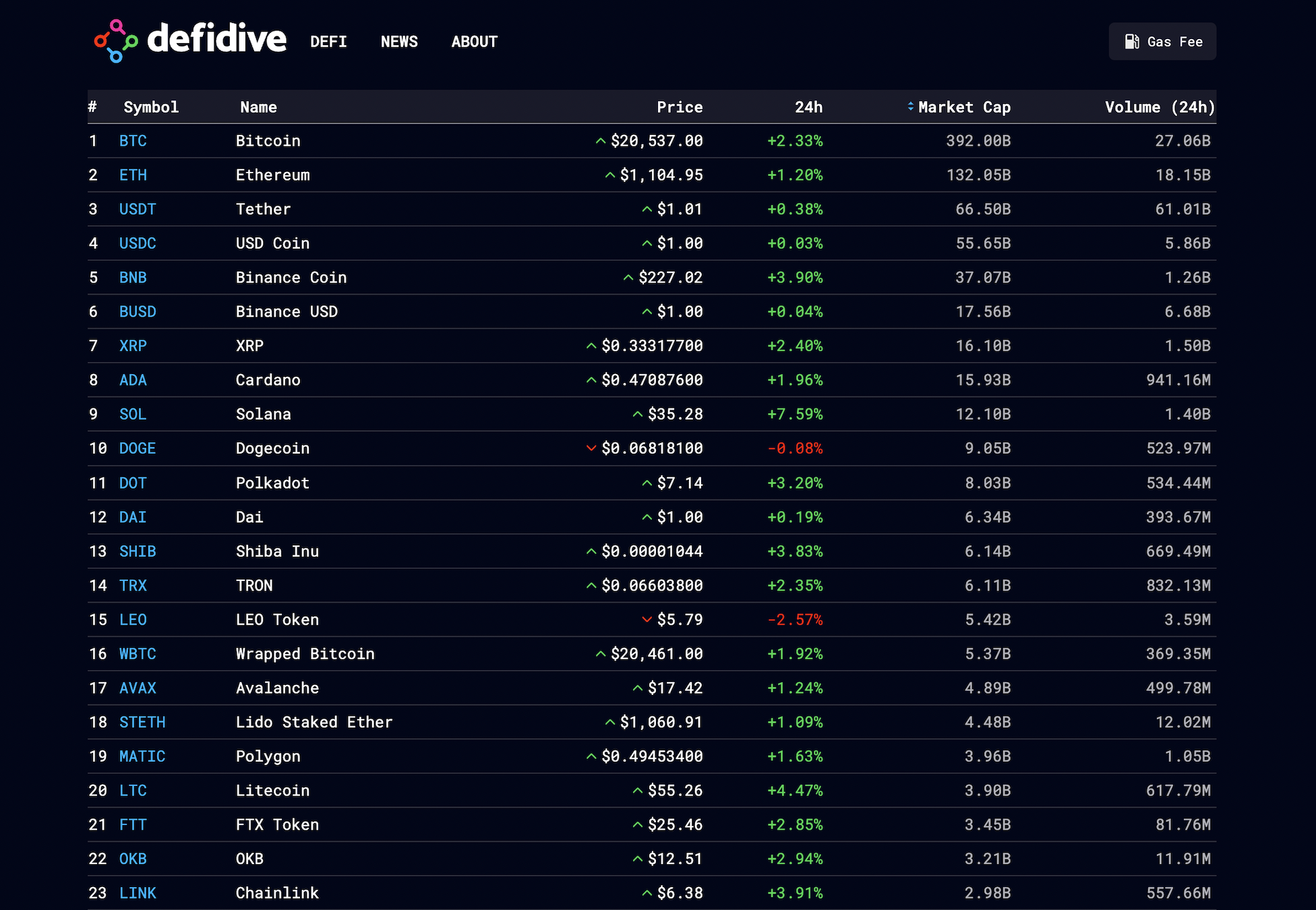Open the ABOUT page
1316x910 pixels.
point(474,42)
